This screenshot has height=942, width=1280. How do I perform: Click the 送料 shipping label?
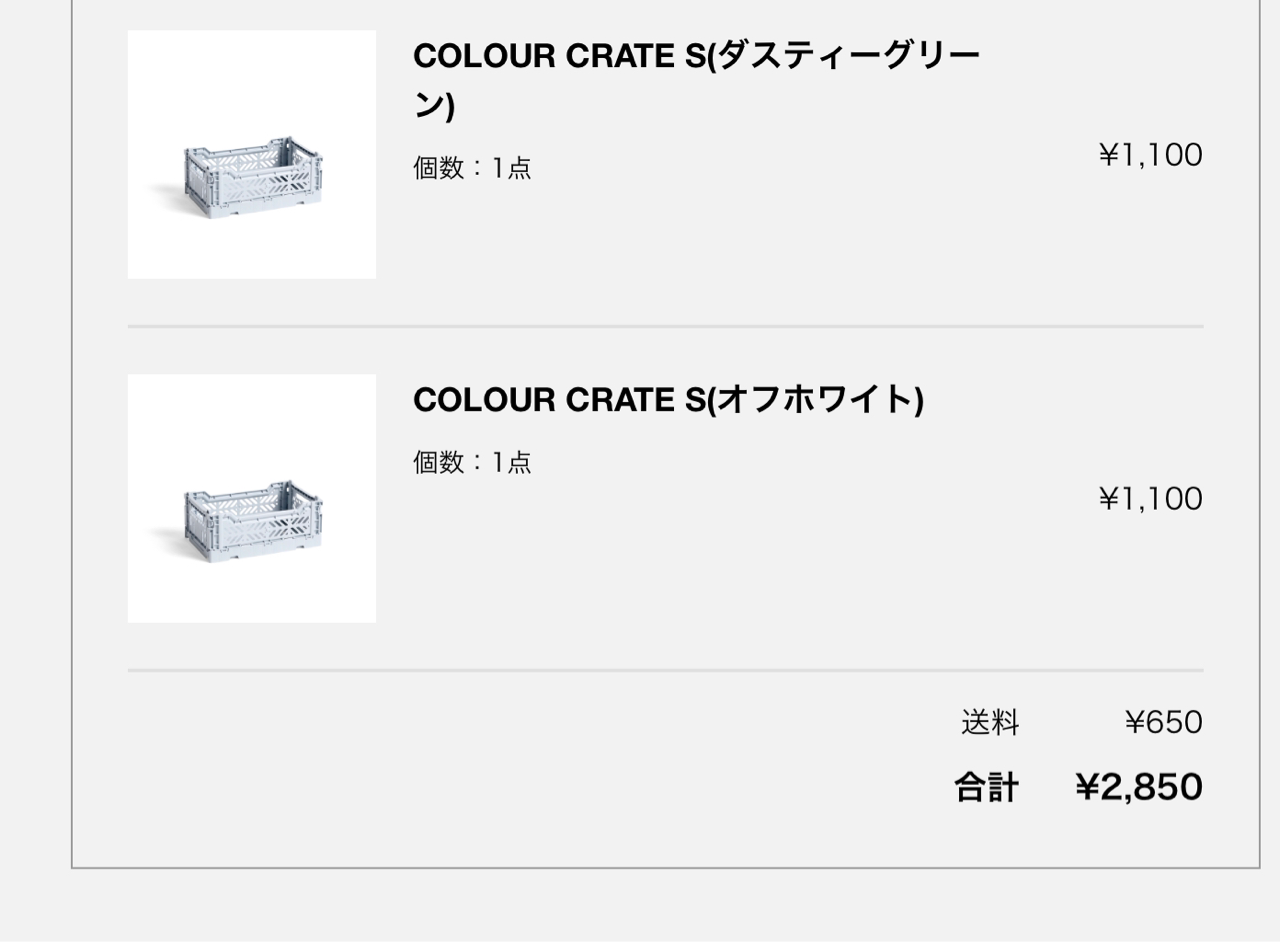[990, 722]
